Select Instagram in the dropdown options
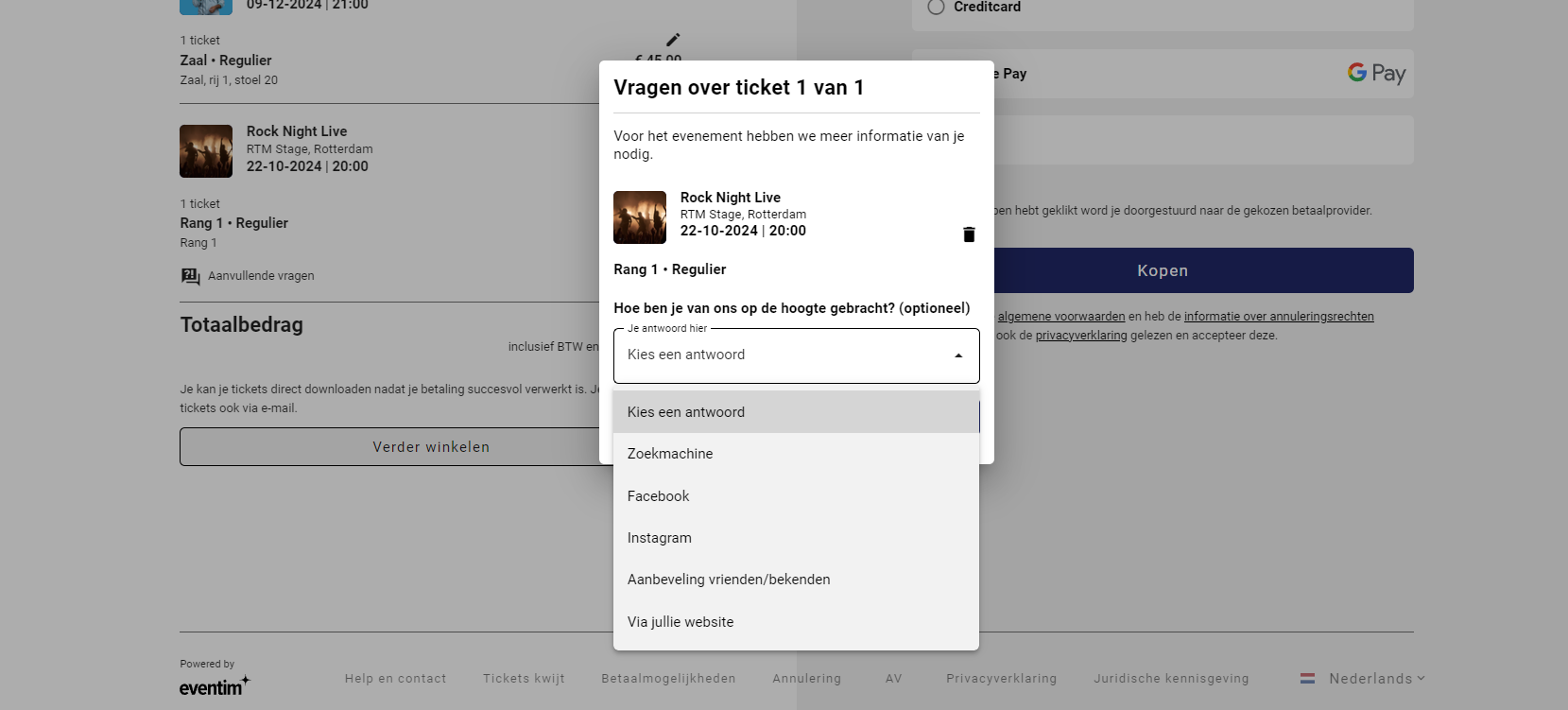Viewport: 1568px width, 710px height. point(659,538)
